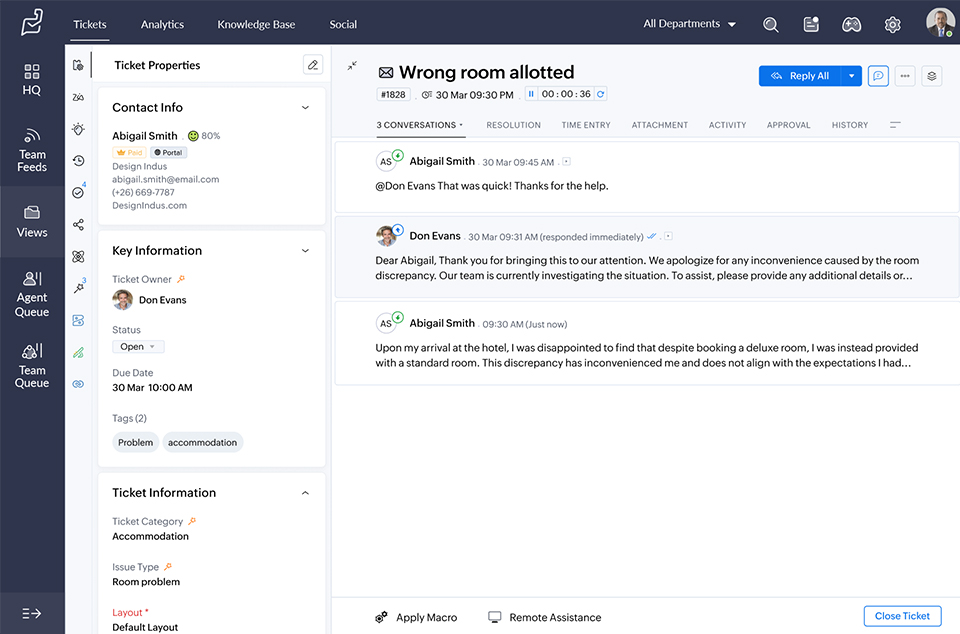Image resolution: width=960 pixels, height=634 pixels.
Task: Edit ticket properties with pencil icon
Action: [x=313, y=65]
